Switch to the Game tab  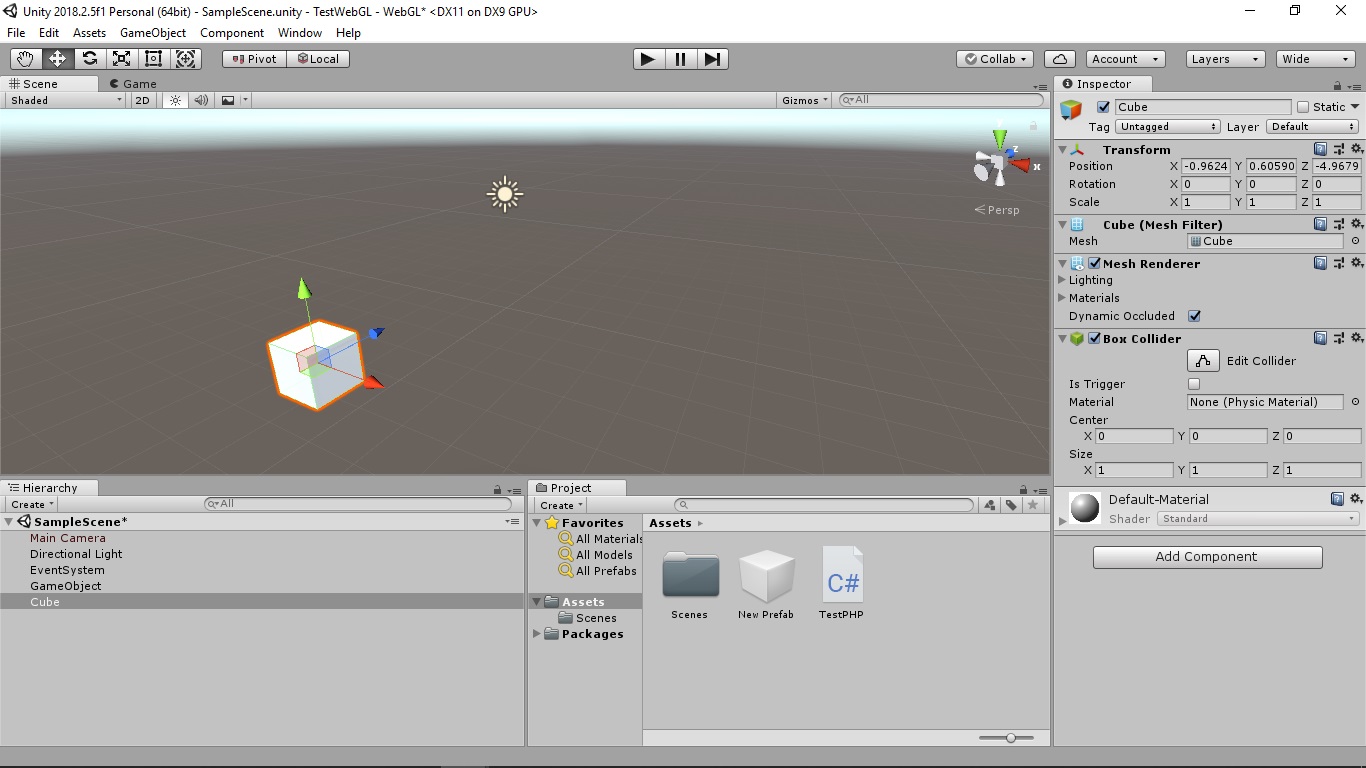(x=133, y=84)
